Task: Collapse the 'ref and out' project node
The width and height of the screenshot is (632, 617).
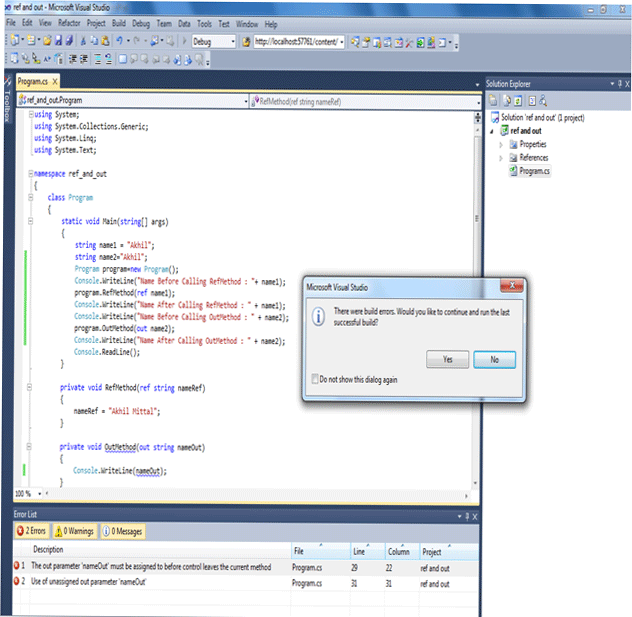Action: click(x=492, y=131)
